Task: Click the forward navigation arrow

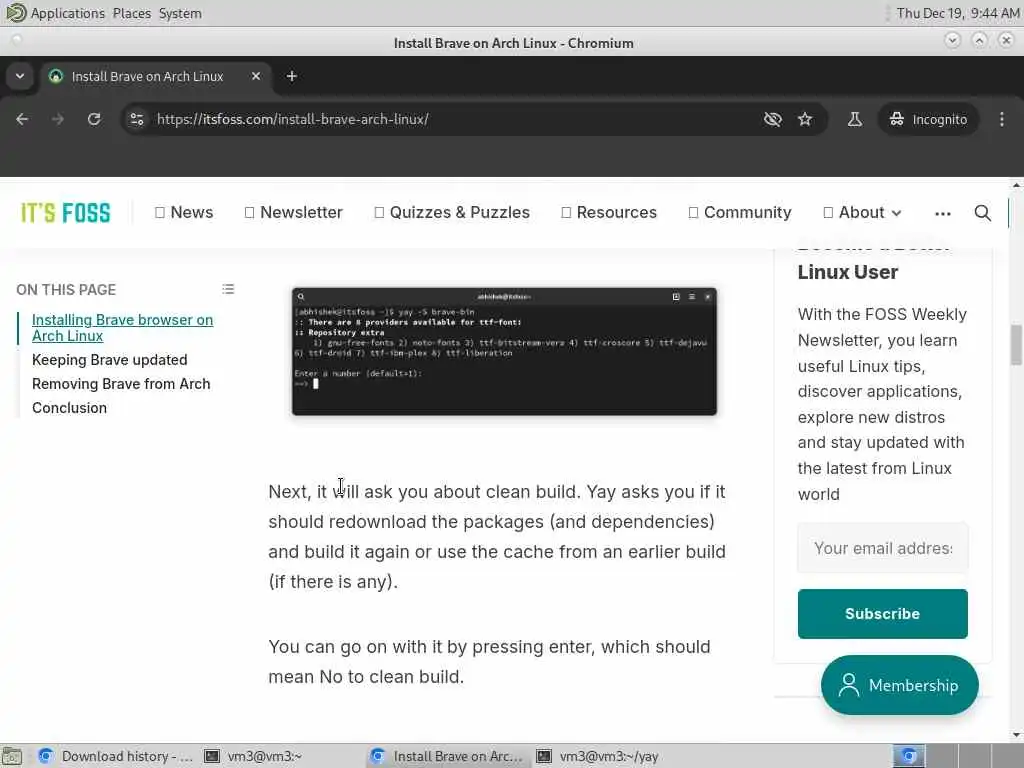Action: pyautogui.click(x=58, y=119)
